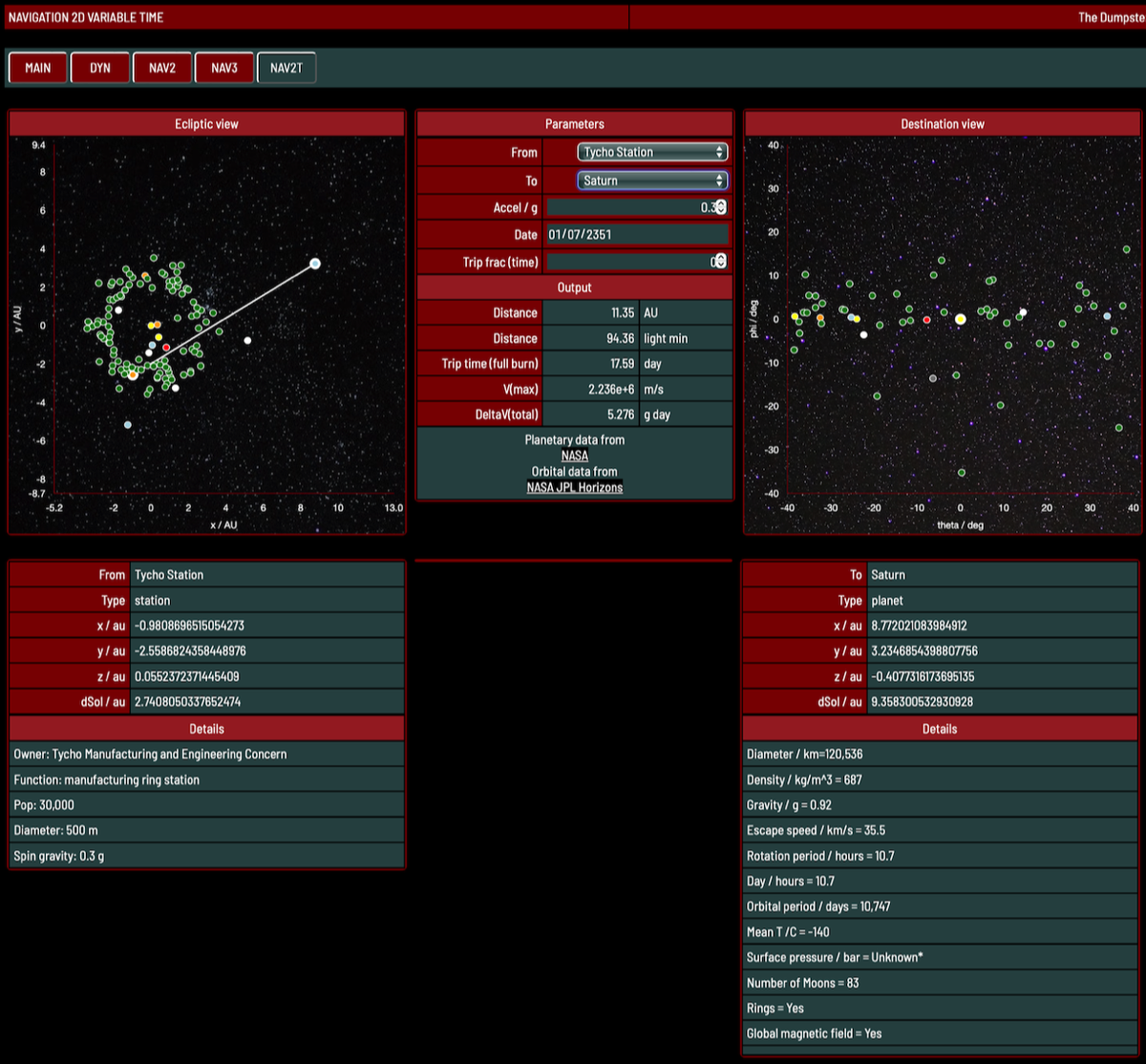Screen dimensions: 1146x1064
Task: Select the NAV2 tab
Action: [162, 68]
